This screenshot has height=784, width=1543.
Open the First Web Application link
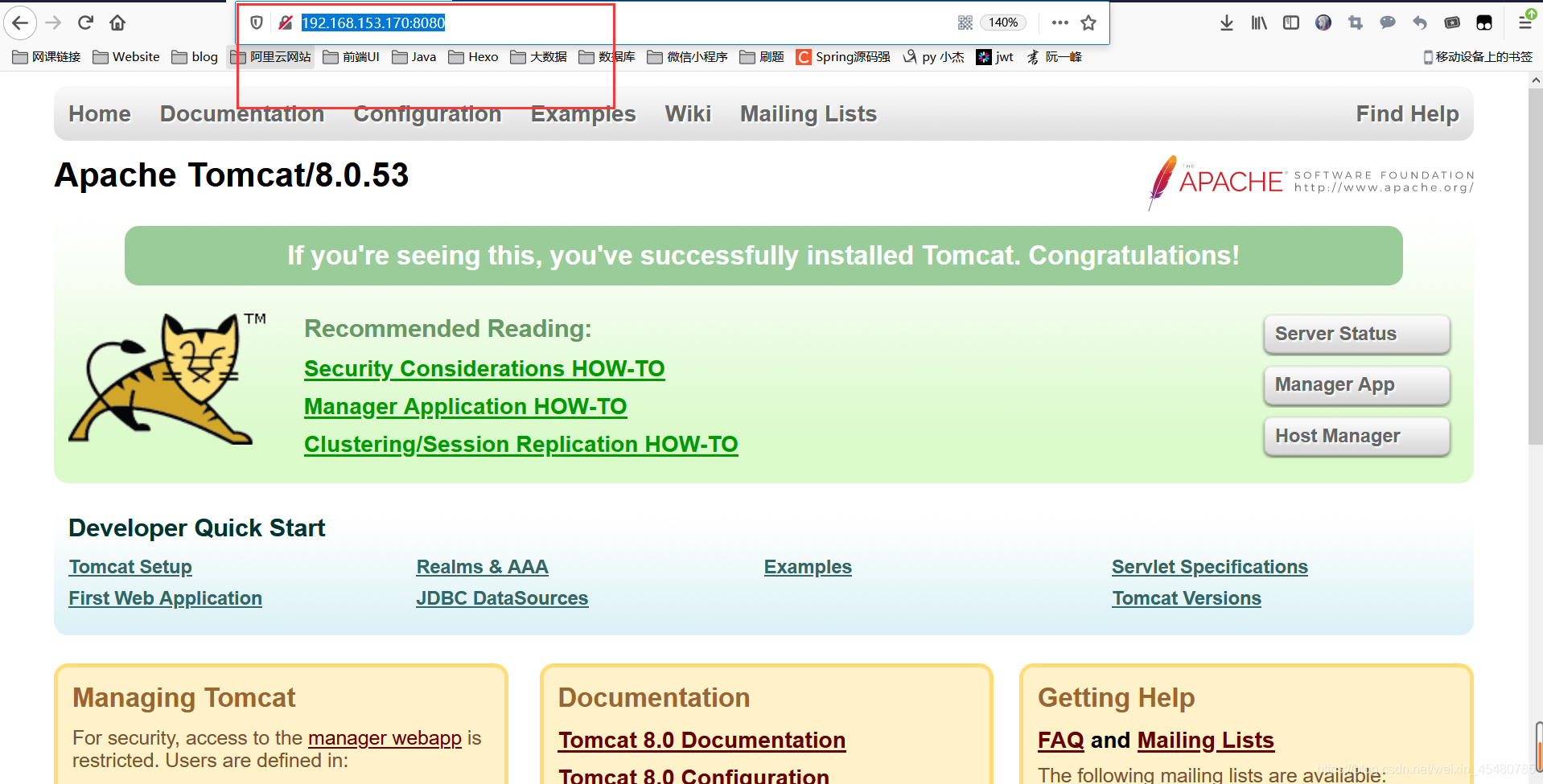click(x=165, y=598)
